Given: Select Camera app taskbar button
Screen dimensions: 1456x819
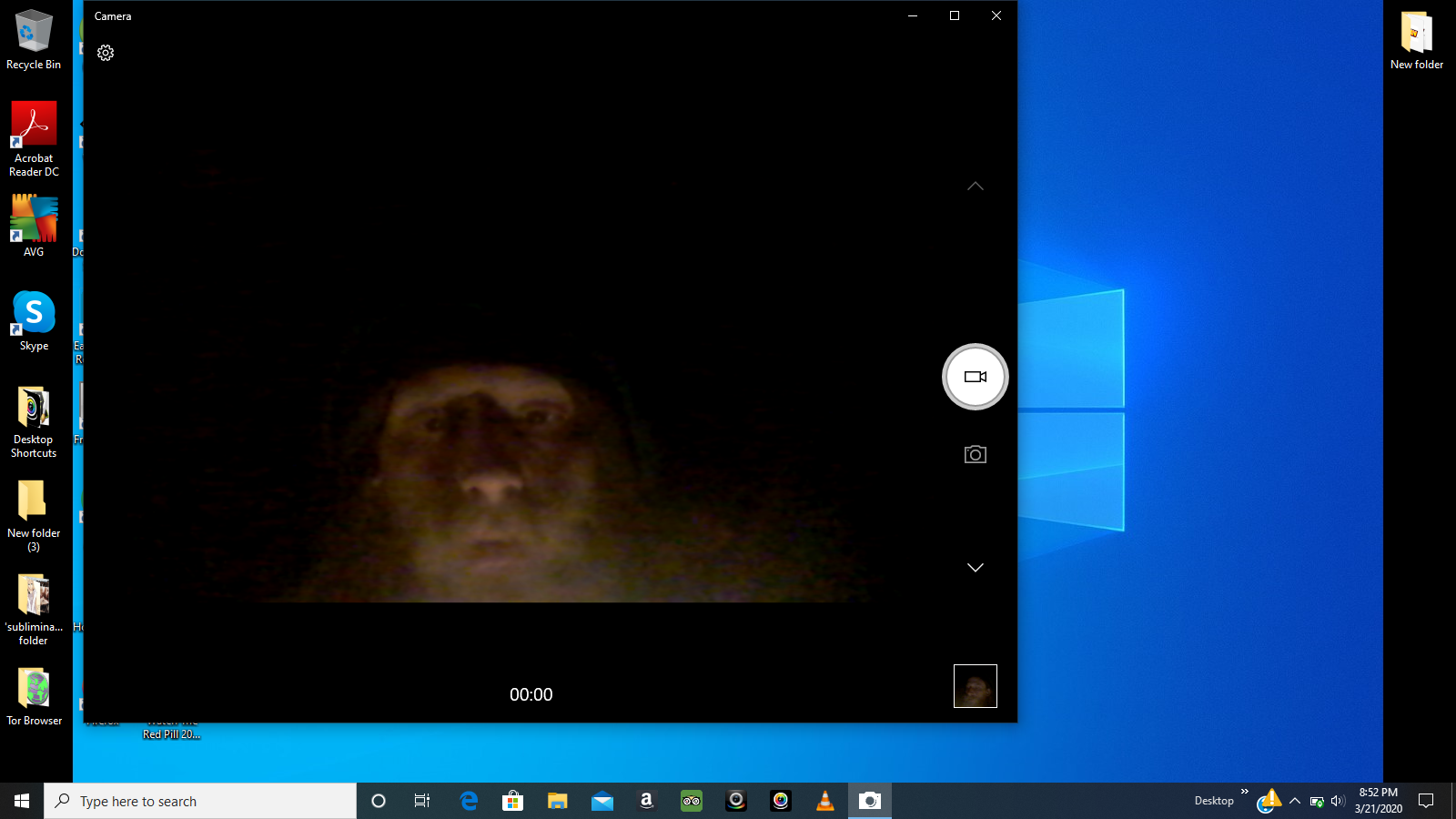Looking at the screenshot, I should click(870, 801).
